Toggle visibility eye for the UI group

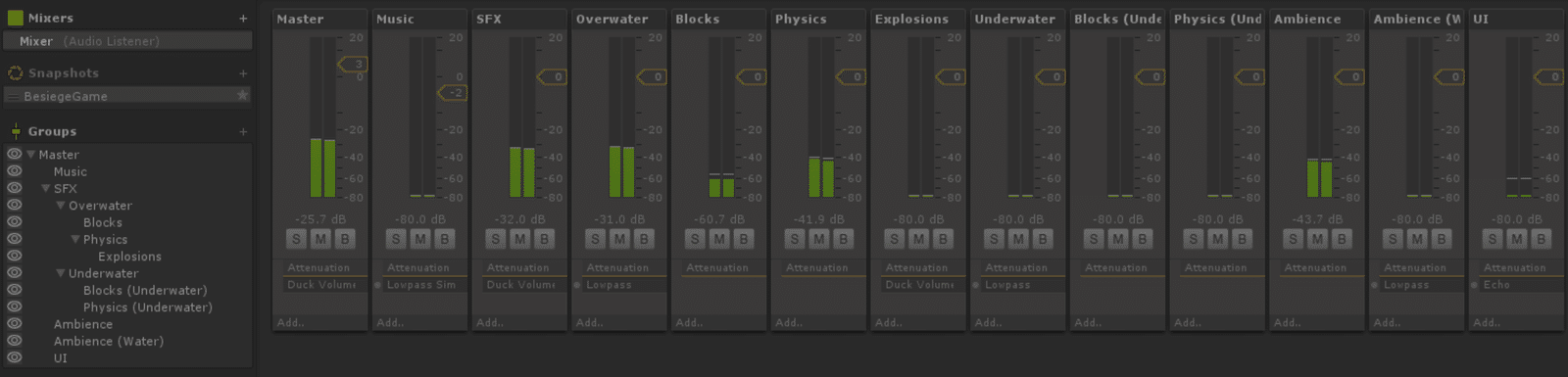click(14, 358)
